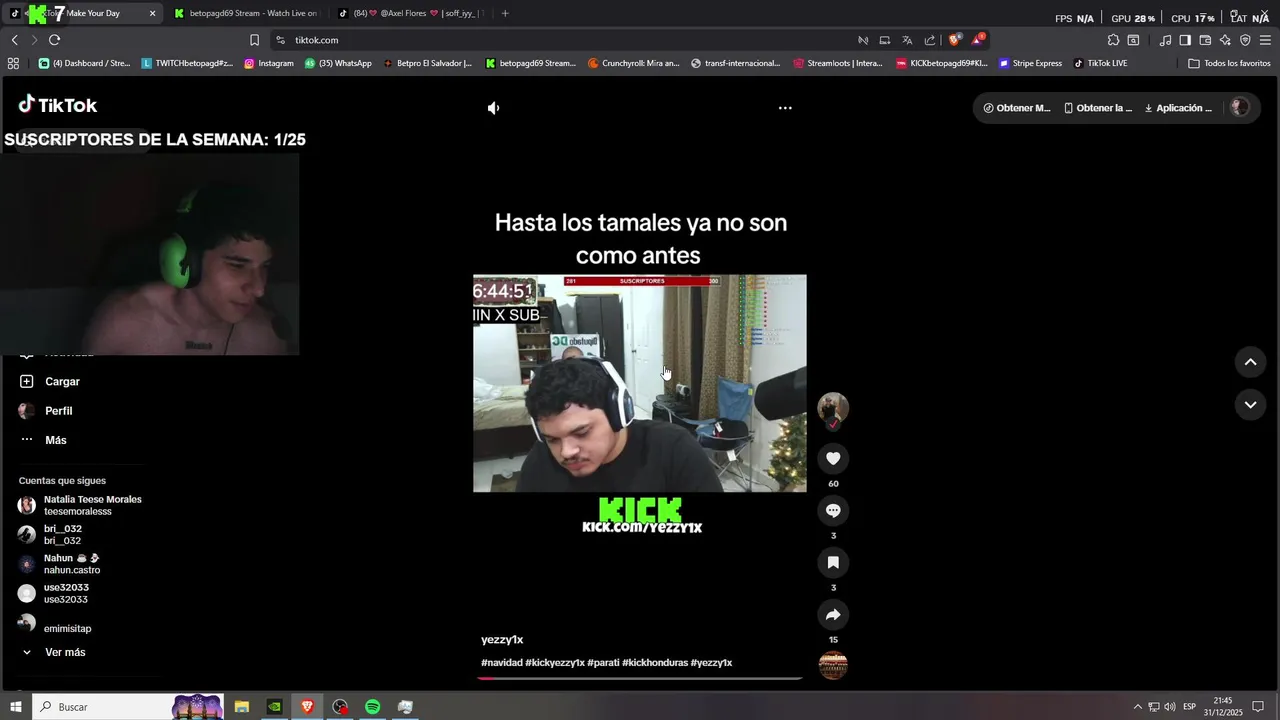
Task: Open extensions puzzle icon
Action: (1113, 40)
